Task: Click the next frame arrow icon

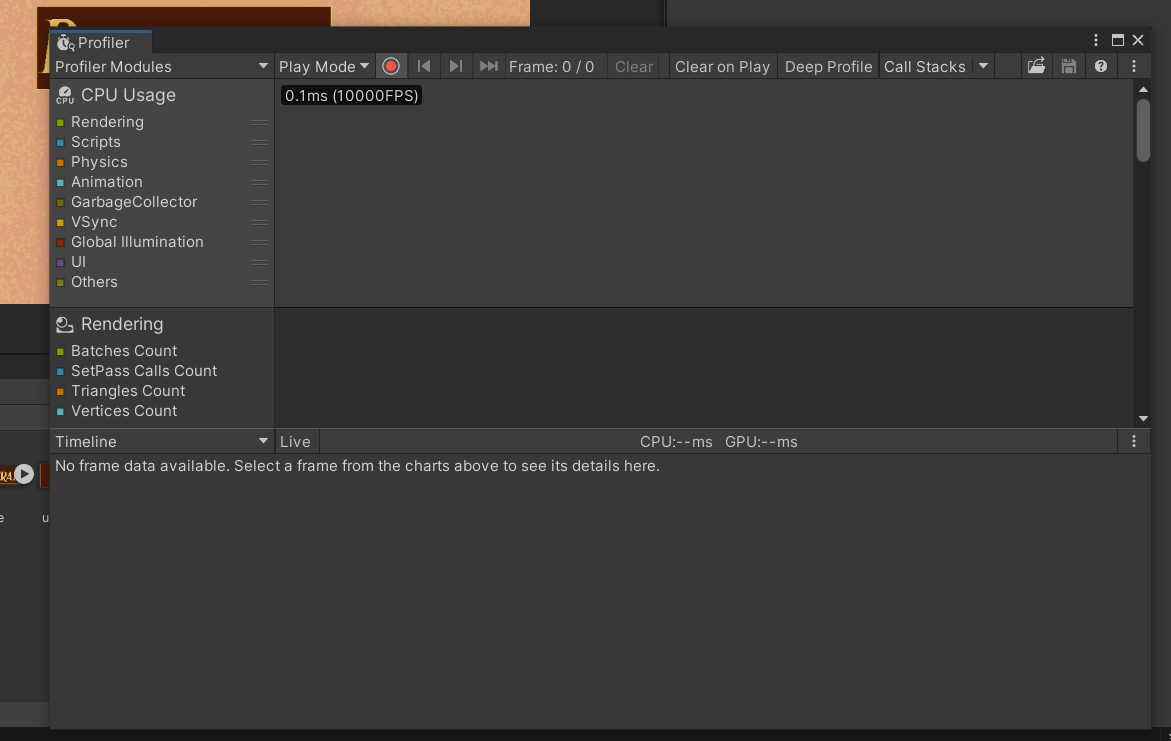Action: (x=456, y=65)
